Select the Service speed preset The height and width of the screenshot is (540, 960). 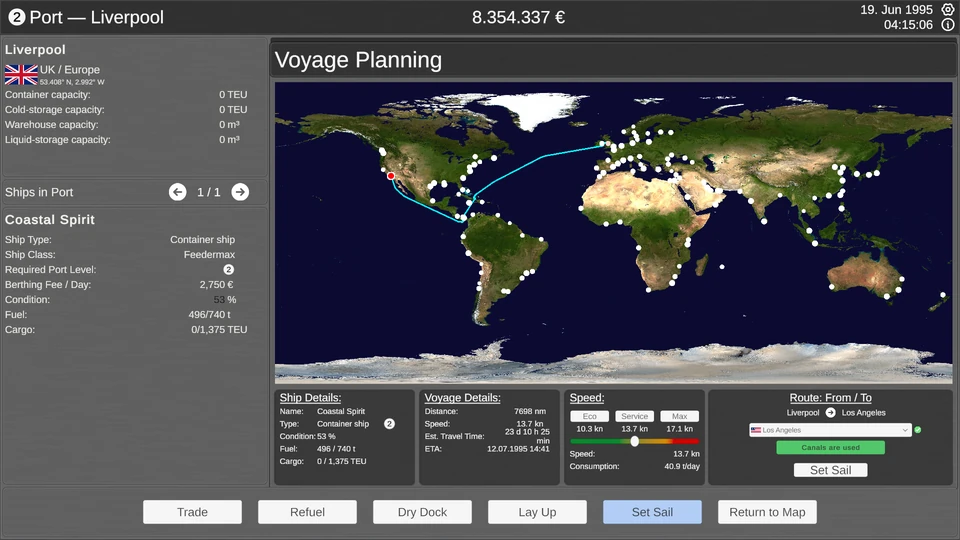tap(634, 416)
